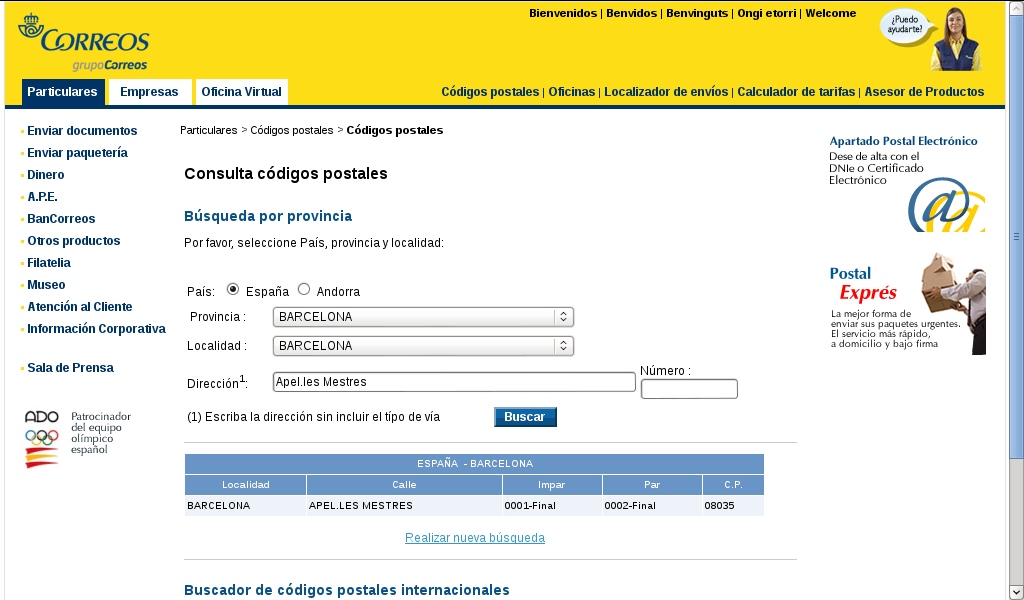Image resolution: width=1024 pixels, height=600 pixels.
Task: Open Calculador de tarifas
Action: click(x=796, y=92)
